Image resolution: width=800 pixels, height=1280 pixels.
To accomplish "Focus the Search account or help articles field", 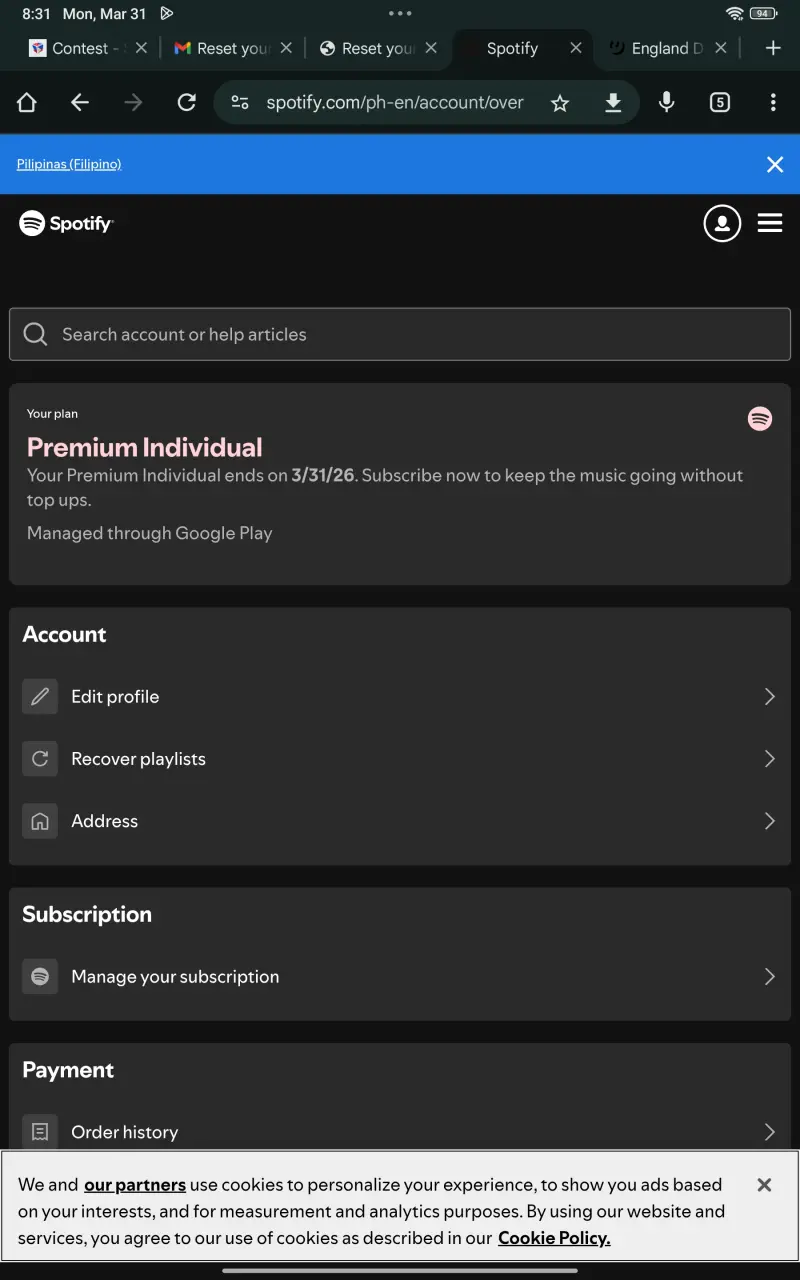I will tap(400, 334).
